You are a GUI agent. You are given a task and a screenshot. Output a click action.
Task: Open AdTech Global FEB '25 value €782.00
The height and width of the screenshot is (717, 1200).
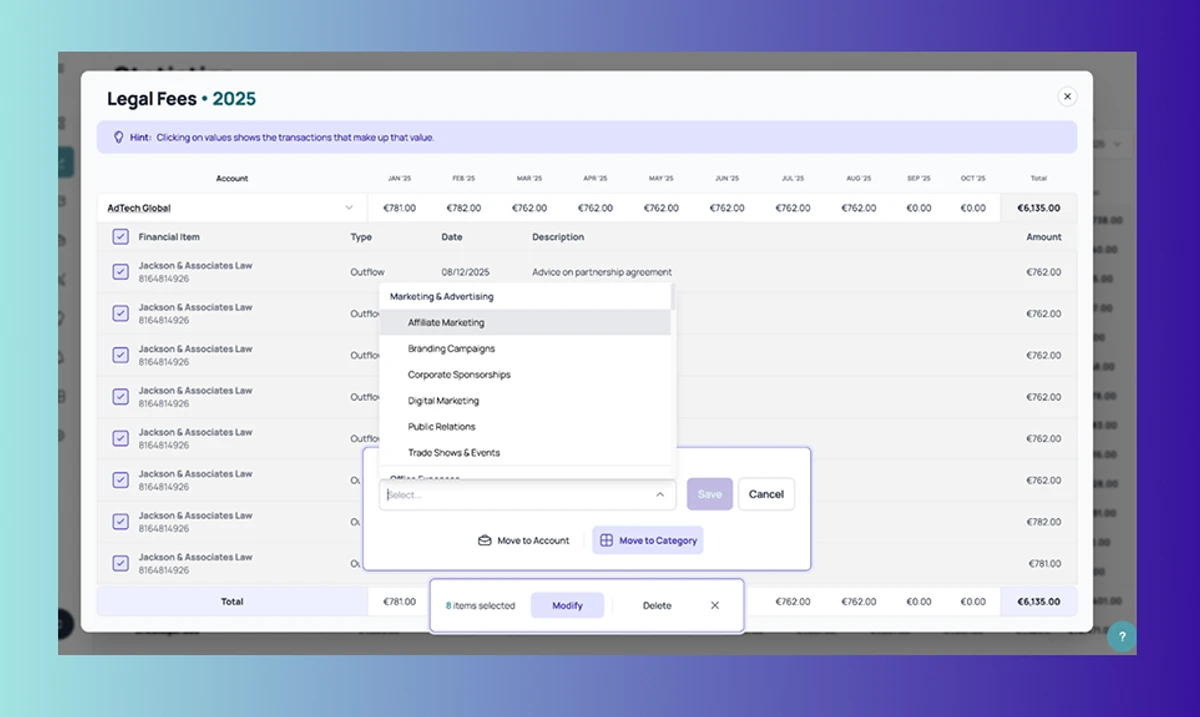(464, 208)
